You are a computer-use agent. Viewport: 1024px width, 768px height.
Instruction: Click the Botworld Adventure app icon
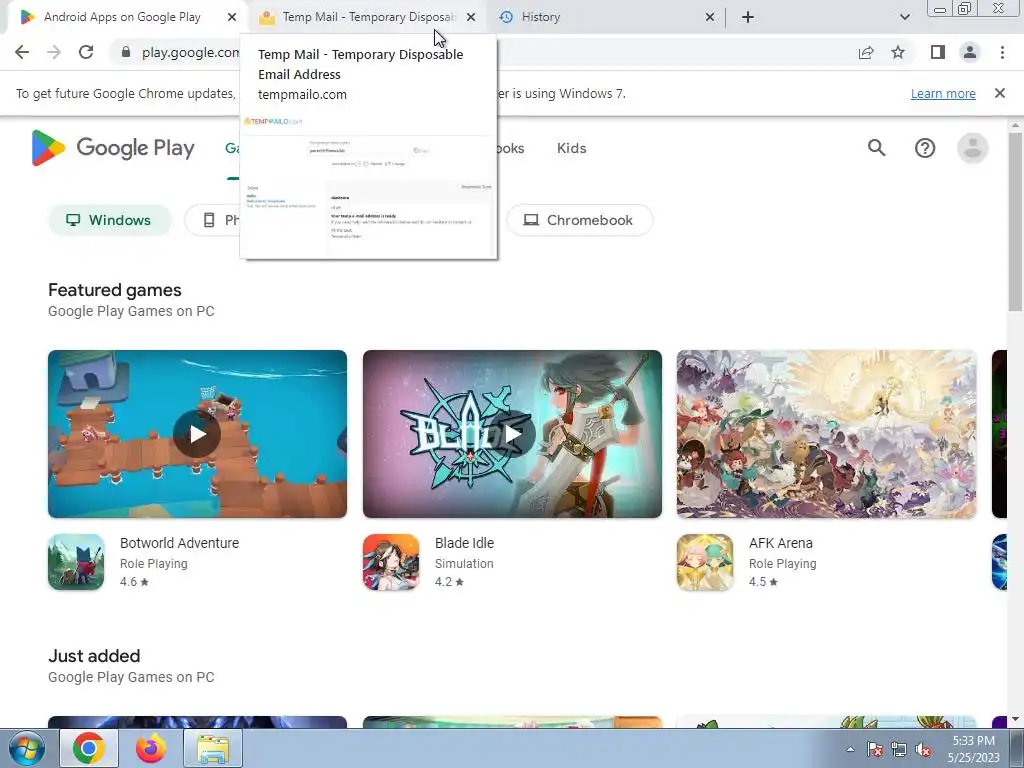tap(76, 562)
